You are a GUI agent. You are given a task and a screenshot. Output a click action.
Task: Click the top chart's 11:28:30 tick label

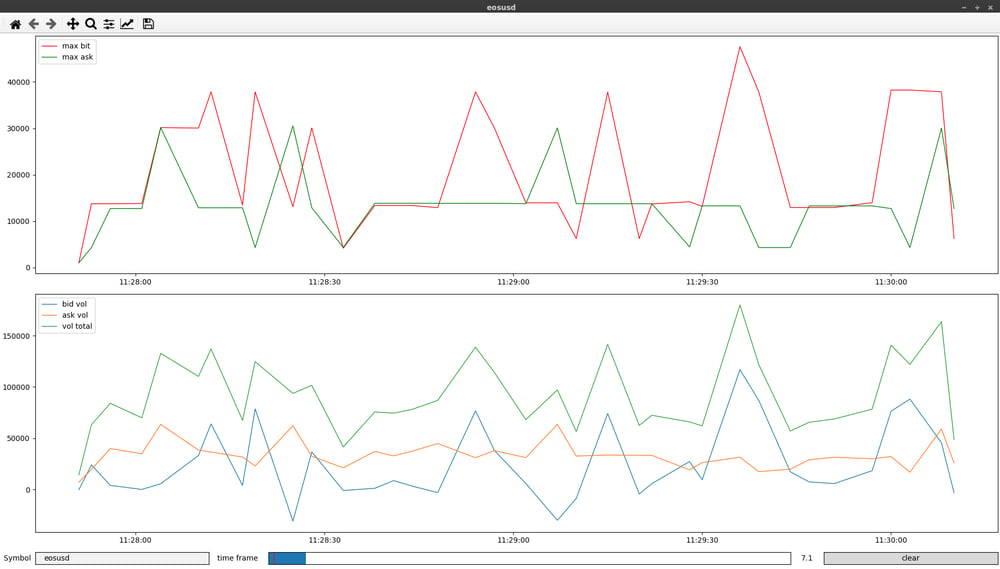[325, 282]
